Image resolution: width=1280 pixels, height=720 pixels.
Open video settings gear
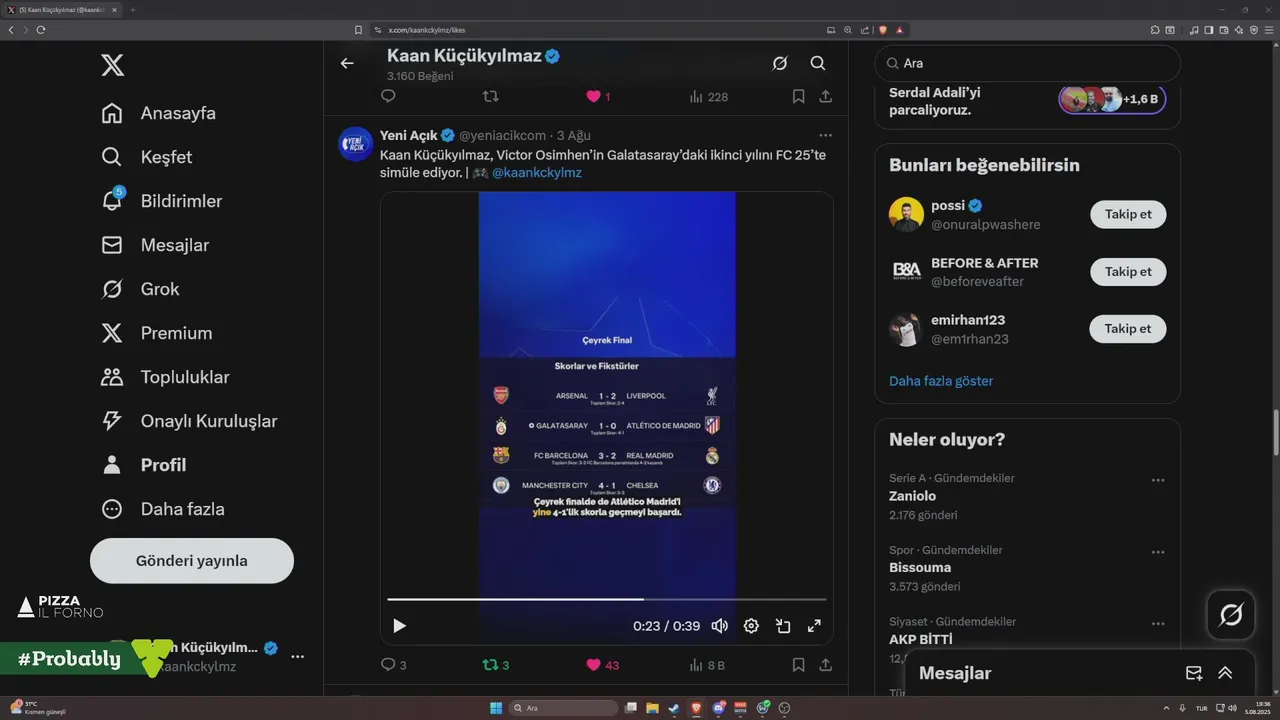point(751,626)
